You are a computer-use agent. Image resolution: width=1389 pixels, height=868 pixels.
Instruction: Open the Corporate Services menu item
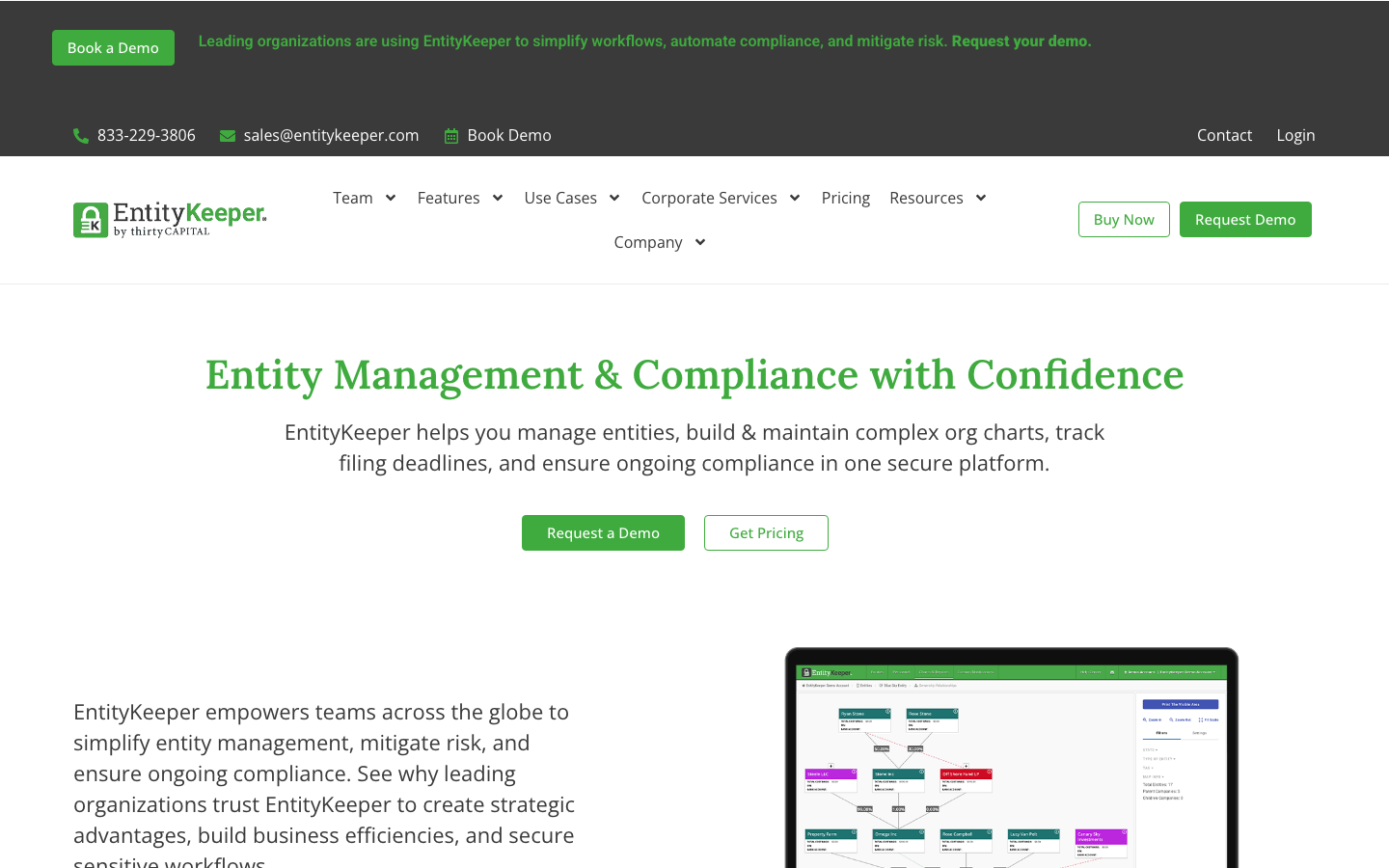(709, 198)
